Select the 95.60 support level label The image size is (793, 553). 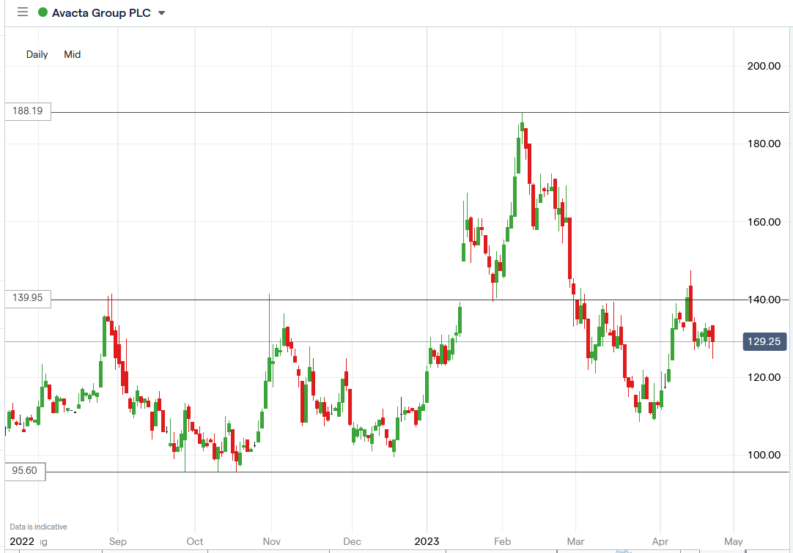tap(26, 472)
